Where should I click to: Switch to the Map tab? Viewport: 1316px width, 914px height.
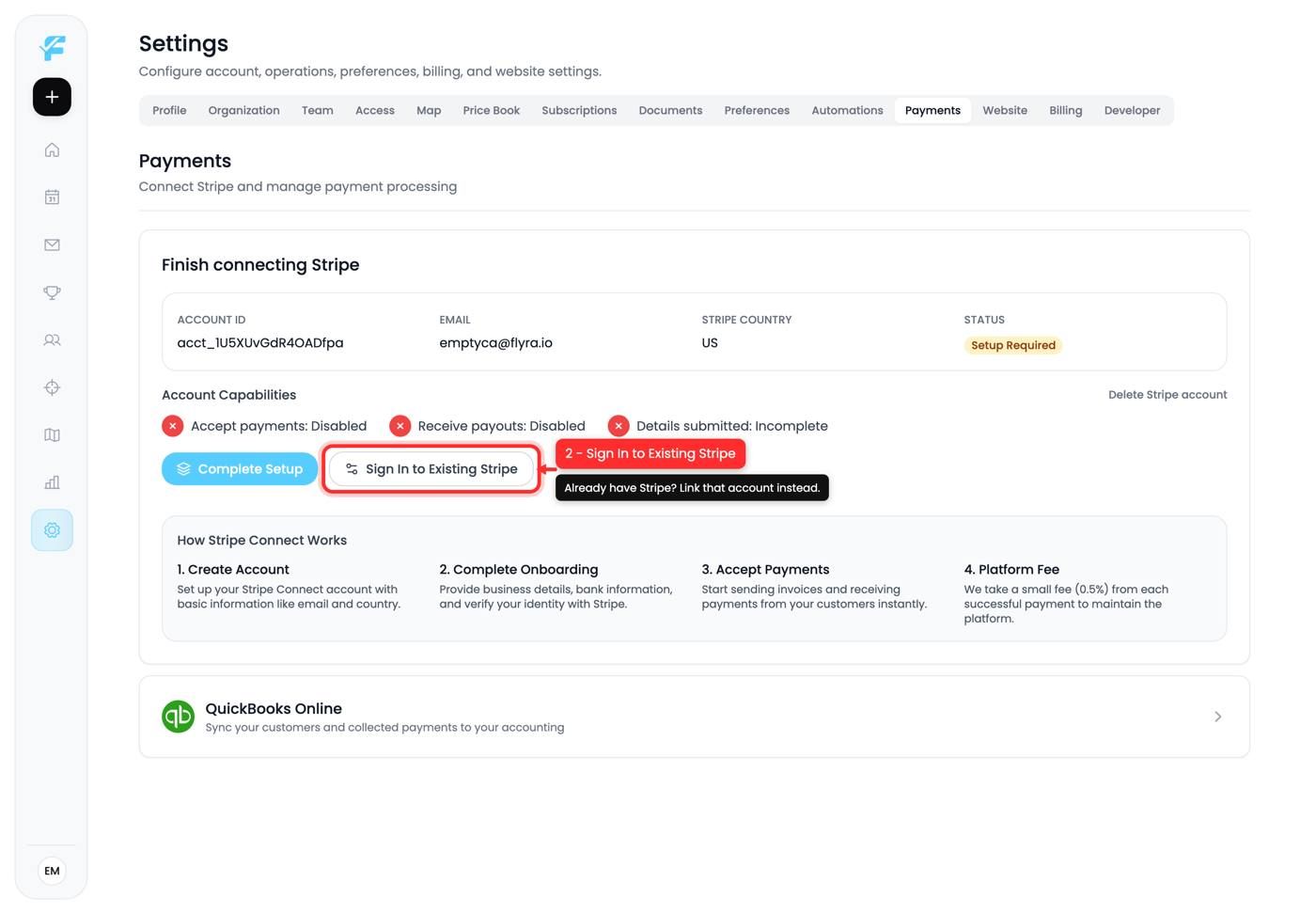tap(429, 110)
